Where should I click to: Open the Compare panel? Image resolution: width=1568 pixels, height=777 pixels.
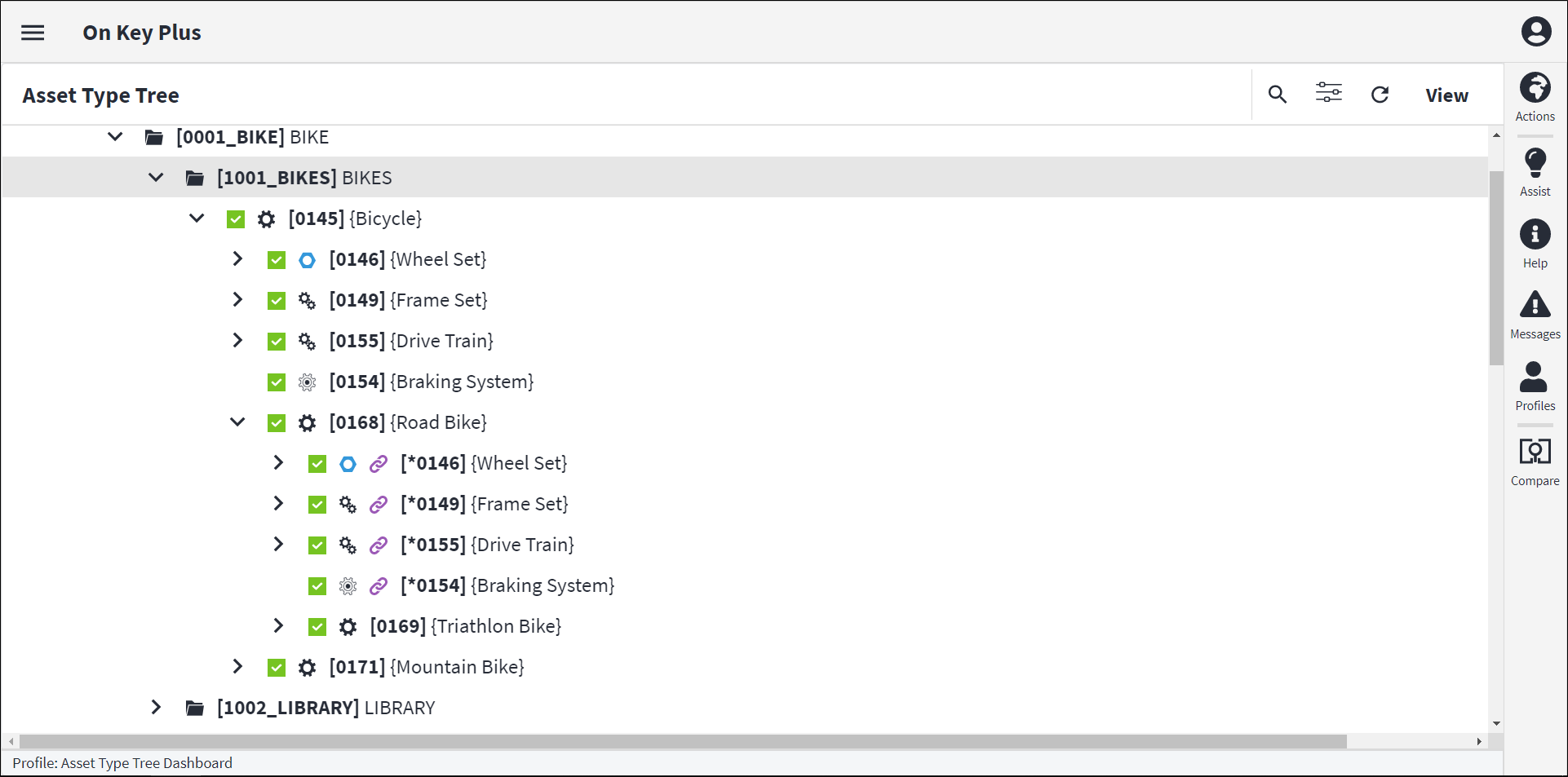[1535, 461]
